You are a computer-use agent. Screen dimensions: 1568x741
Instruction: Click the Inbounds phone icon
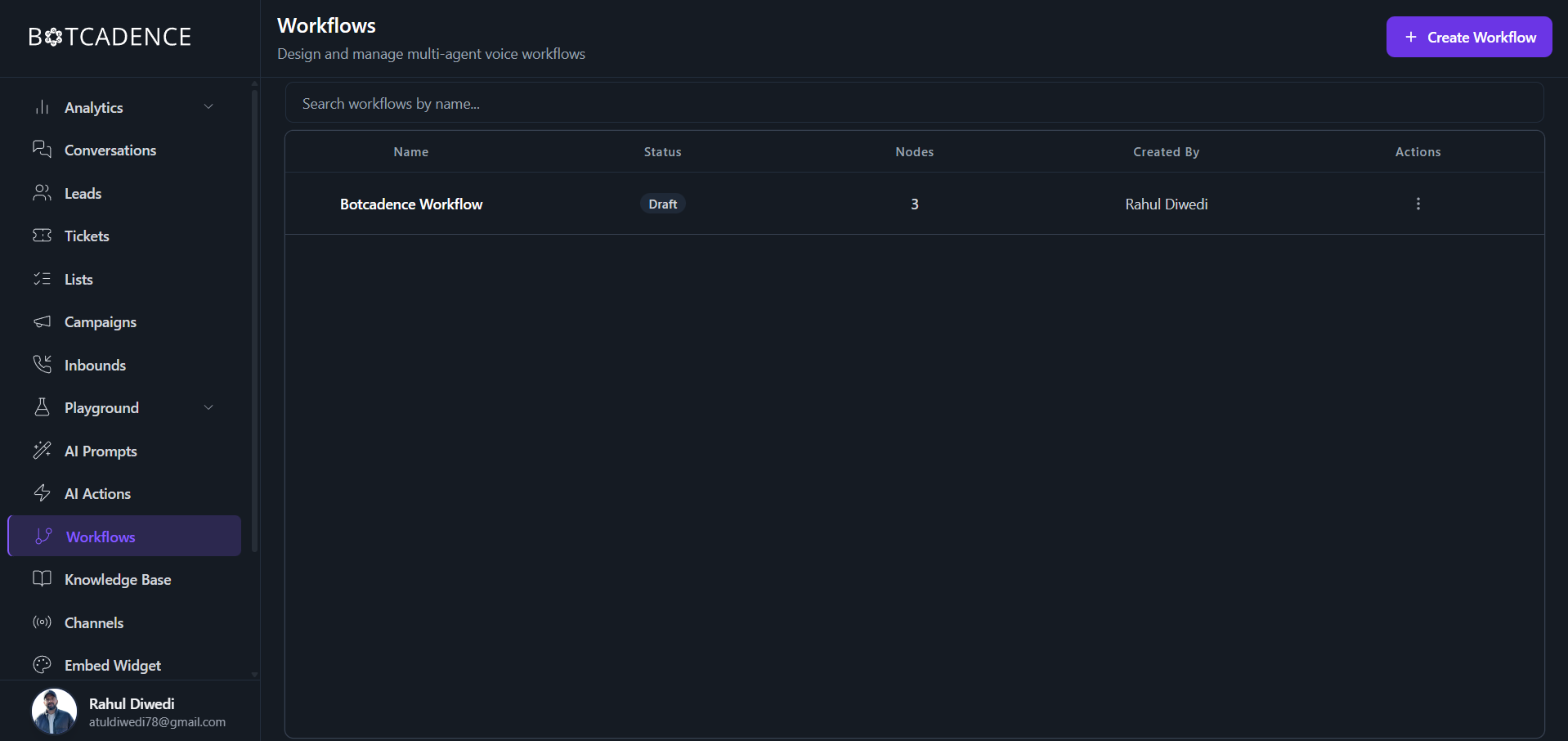pos(43,364)
